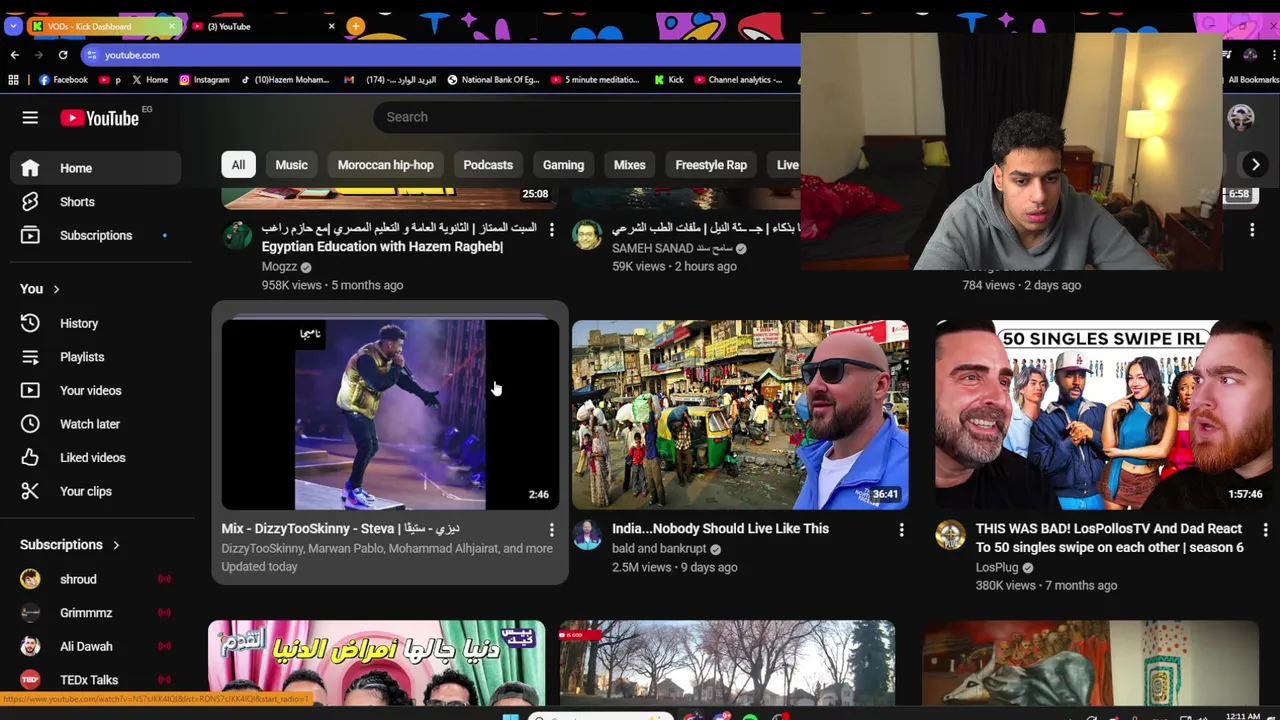This screenshot has height=720, width=1280.
Task: Open Kick bookmark
Action: [x=669, y=80]
